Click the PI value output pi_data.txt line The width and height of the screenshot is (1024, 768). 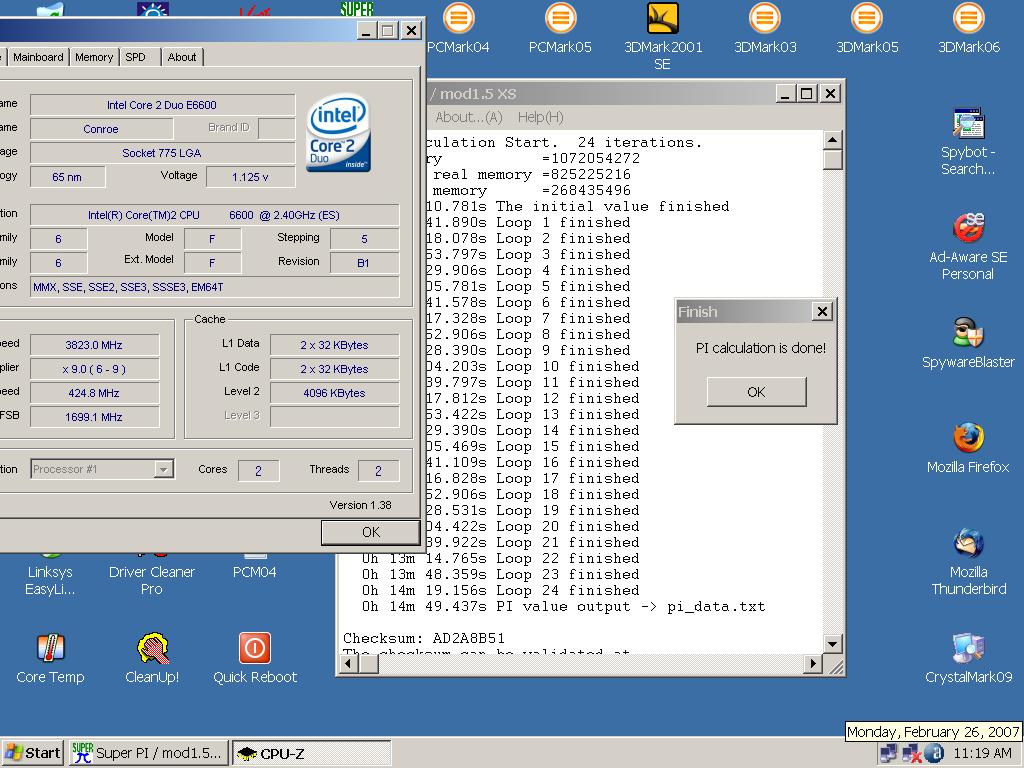pos(564,607)
